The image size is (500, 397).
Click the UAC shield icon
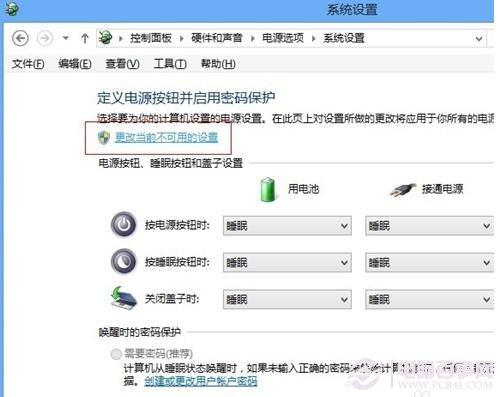[x=104, y=137]
